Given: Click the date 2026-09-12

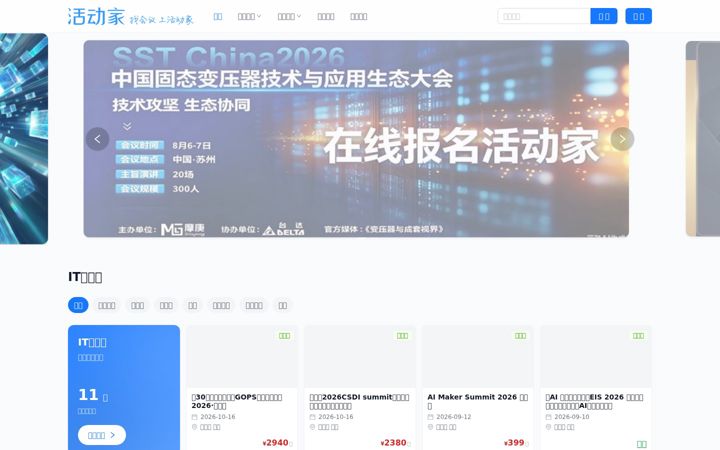Looking at the screenshot, I should point(454,417).
